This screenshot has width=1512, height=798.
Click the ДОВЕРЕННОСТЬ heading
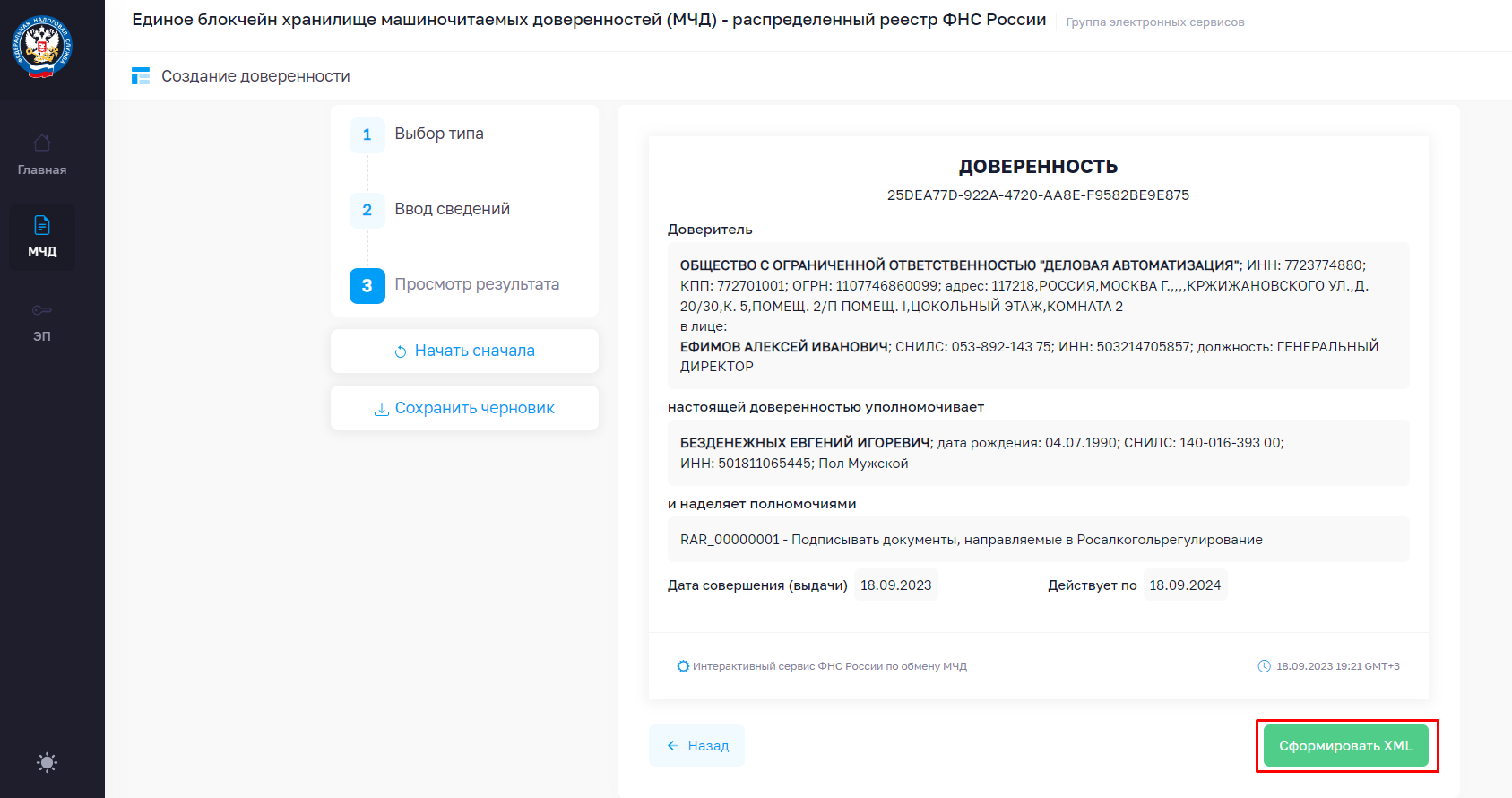coord(1038,167)
